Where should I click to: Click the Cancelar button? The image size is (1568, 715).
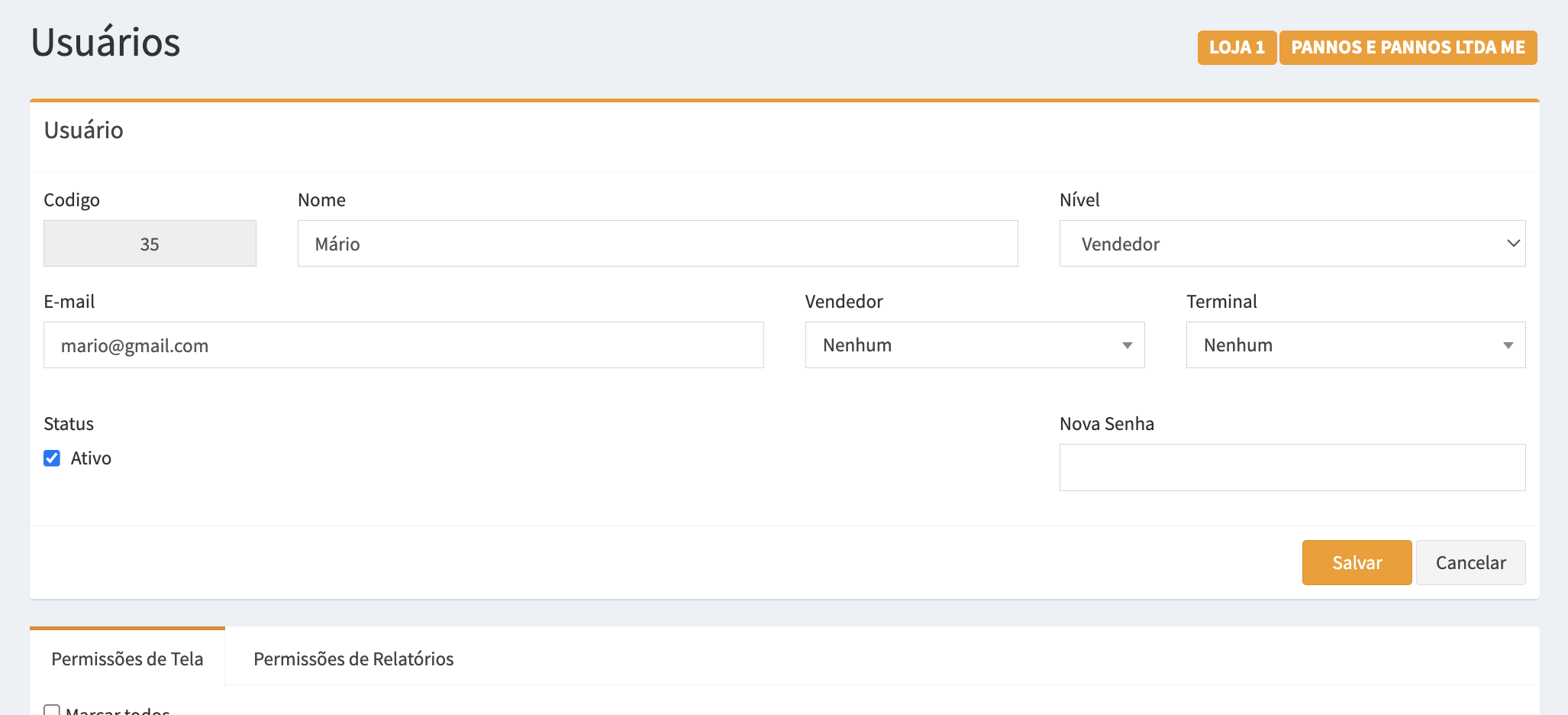click(x=1470, y=563)
